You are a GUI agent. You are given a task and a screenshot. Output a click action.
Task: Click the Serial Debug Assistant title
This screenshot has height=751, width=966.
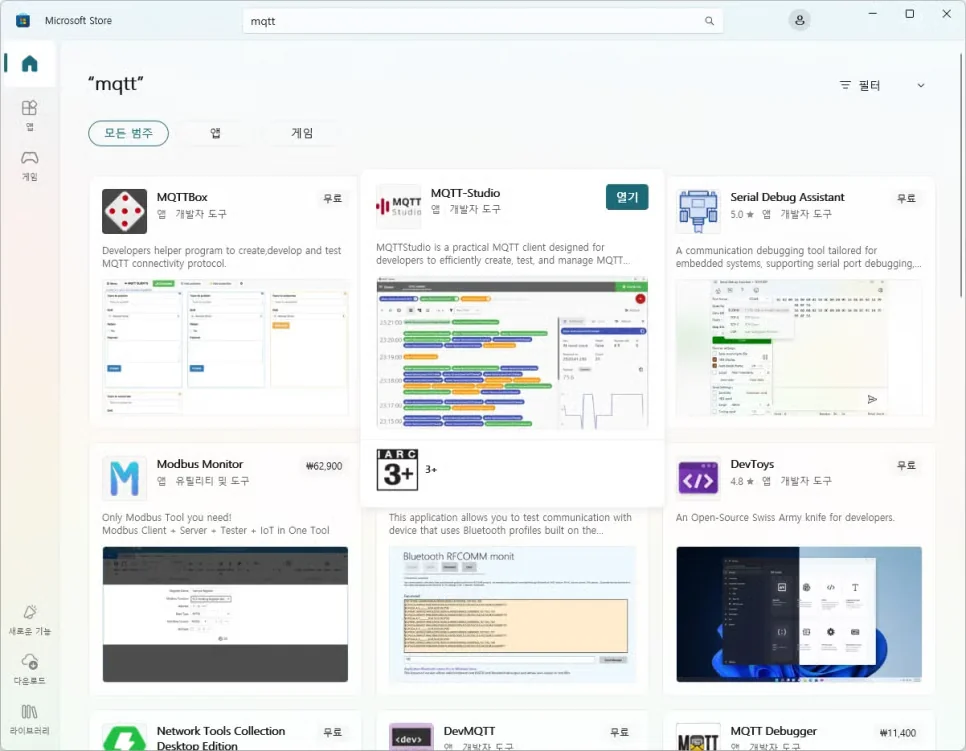tap(787, 197)
